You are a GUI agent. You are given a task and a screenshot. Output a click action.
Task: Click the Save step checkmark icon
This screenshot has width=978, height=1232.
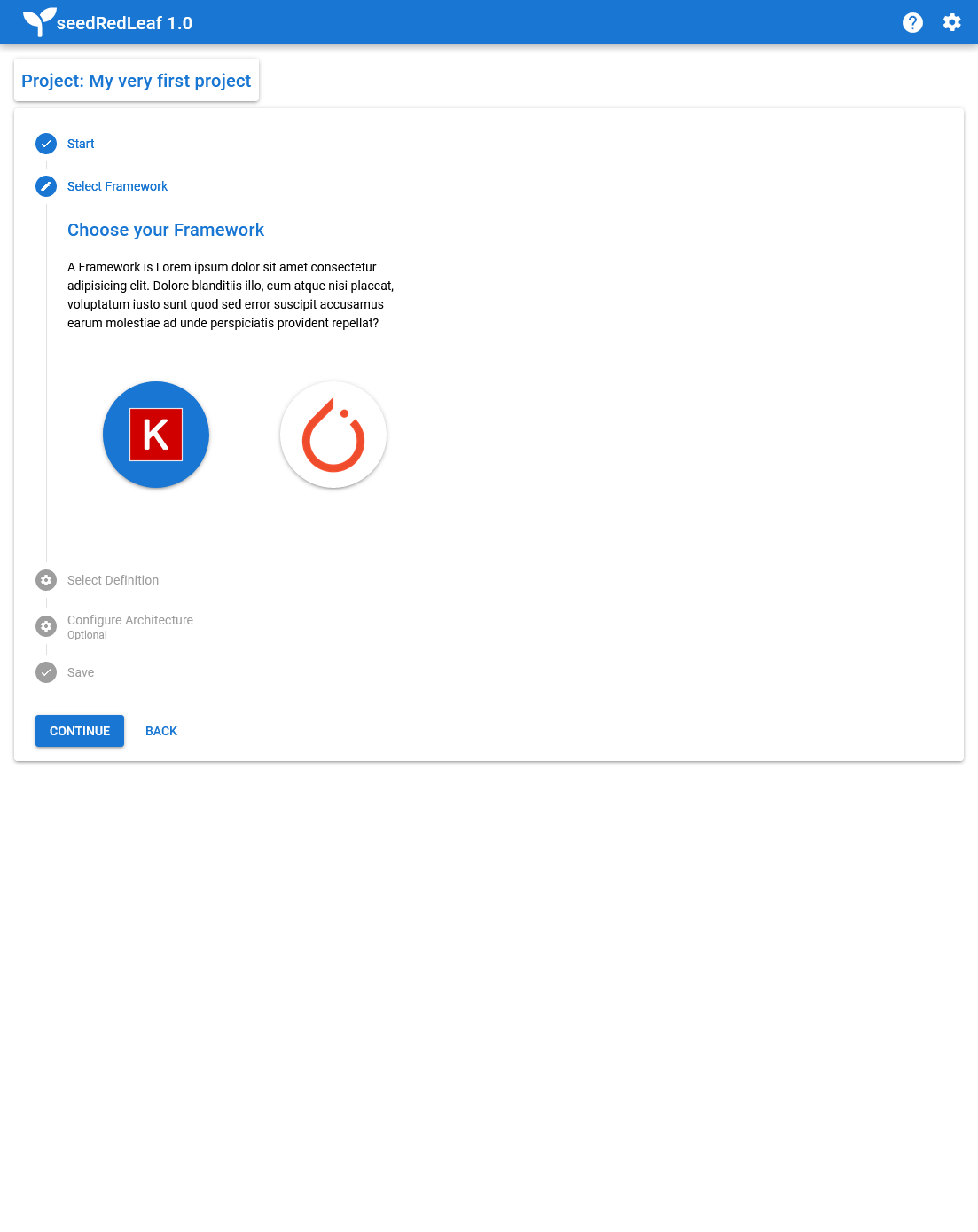pyautogui.click(x=46, y=672)
